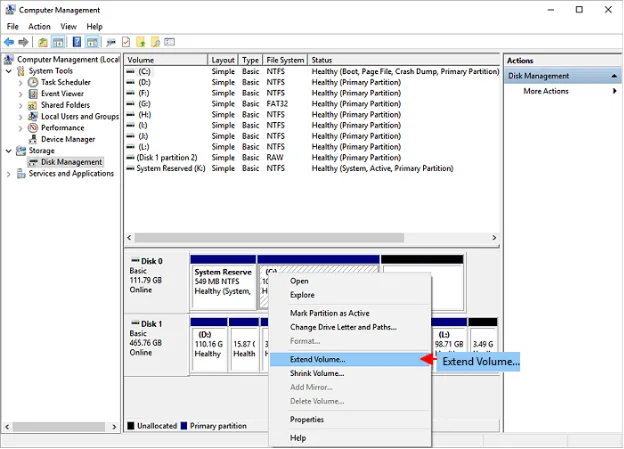
Task: Click the settings list view toolbar icon
Action: [170, 42]
